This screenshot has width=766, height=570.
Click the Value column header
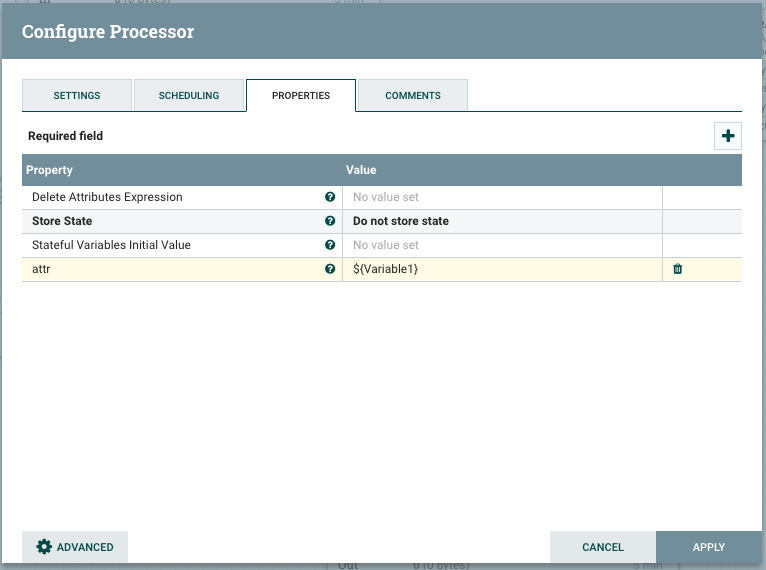500,170
